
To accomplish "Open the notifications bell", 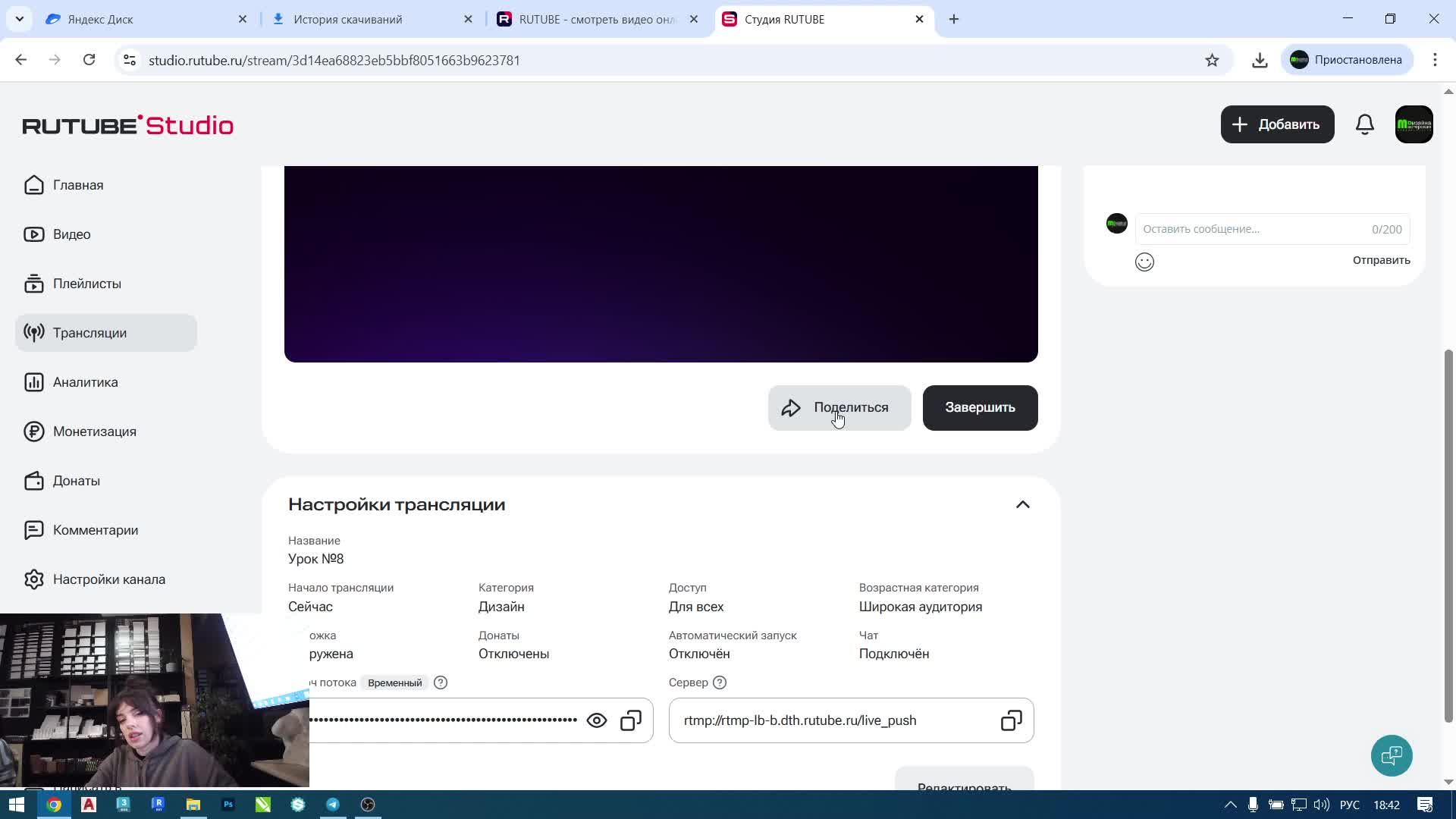I will [x=1364, y=124].
